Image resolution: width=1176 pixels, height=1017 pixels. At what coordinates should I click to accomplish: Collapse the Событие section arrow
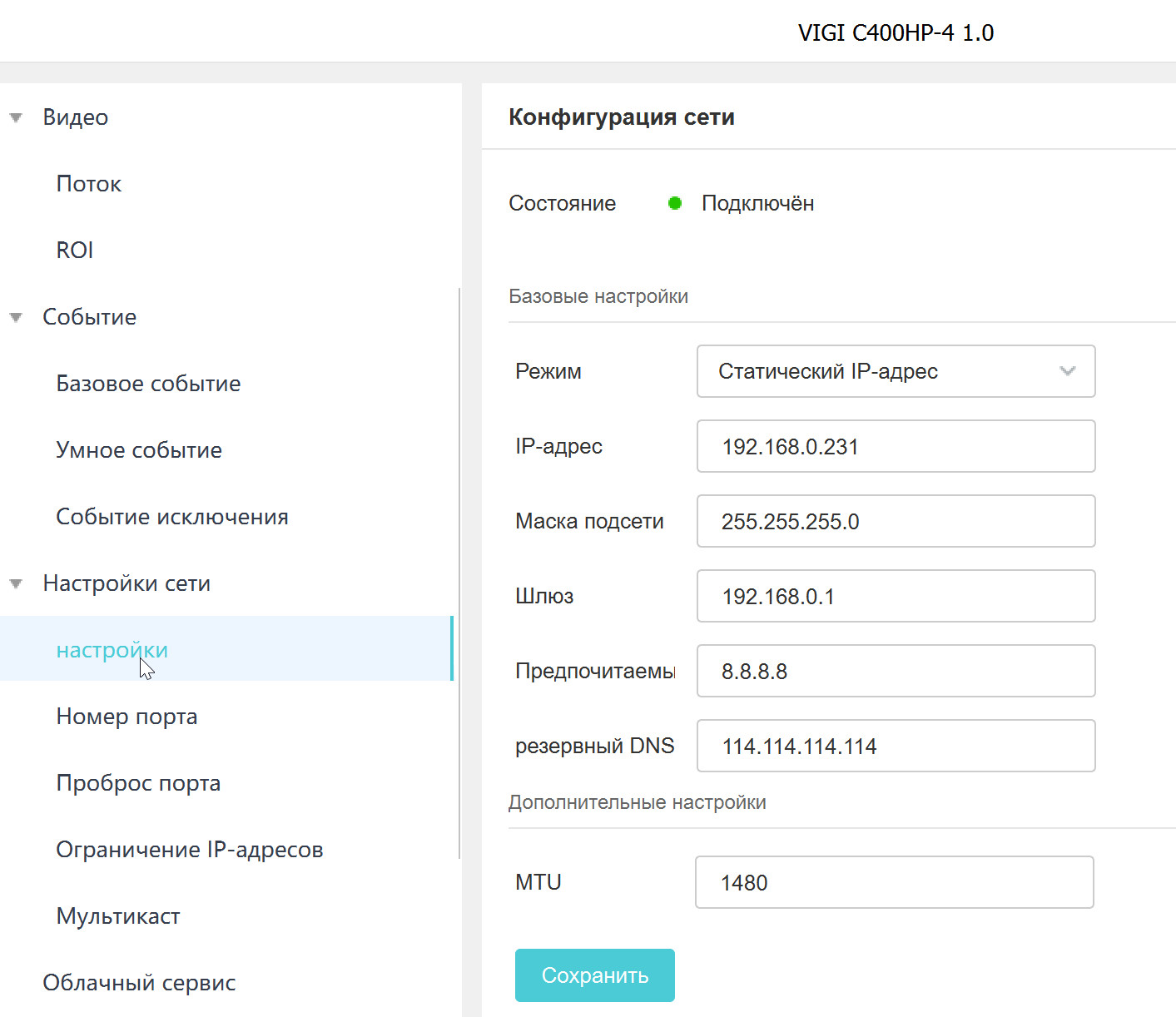[x=16, y=318]
